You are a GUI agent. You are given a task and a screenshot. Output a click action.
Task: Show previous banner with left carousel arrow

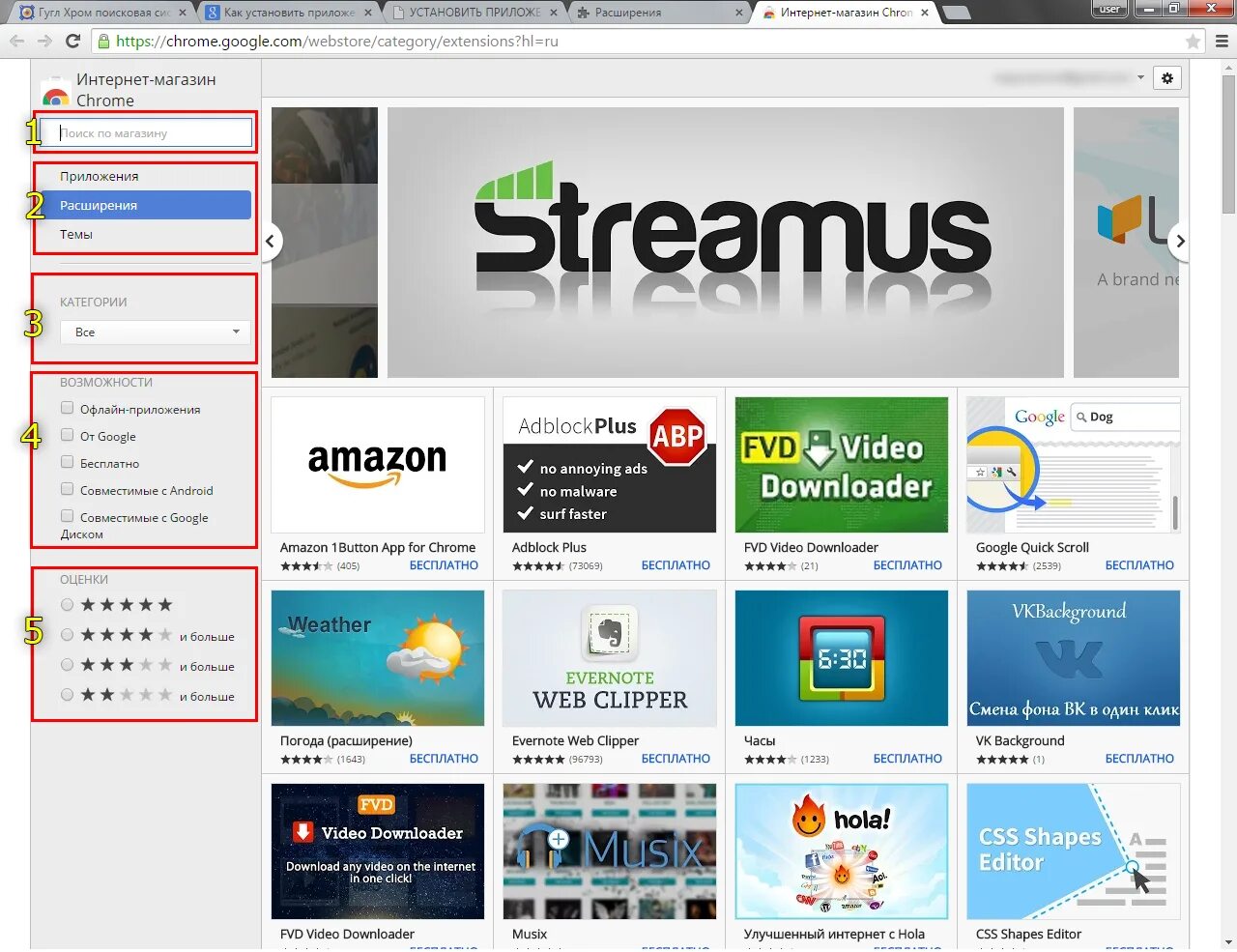tap(271, 242)
